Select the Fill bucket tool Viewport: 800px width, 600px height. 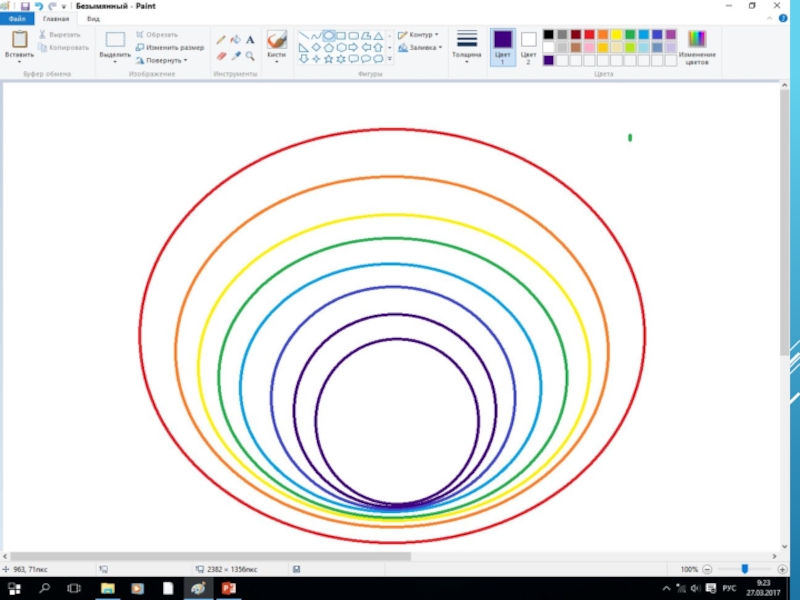pos(235,40)
